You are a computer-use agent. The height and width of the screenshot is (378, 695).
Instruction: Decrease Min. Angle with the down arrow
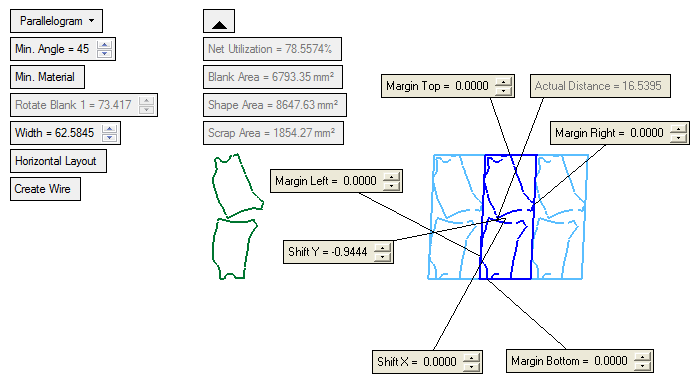[104, 53]
